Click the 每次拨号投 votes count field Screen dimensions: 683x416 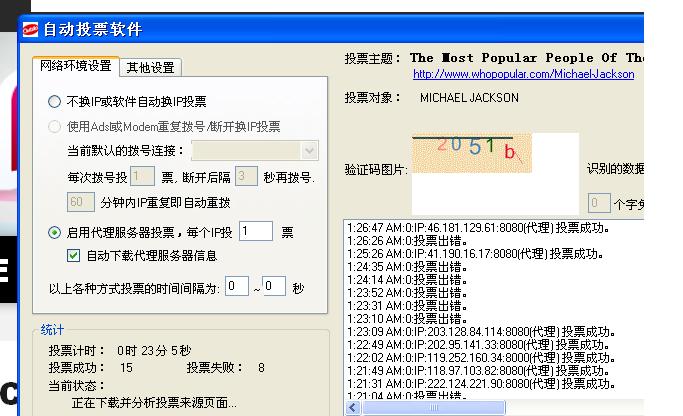click(141, 177)
